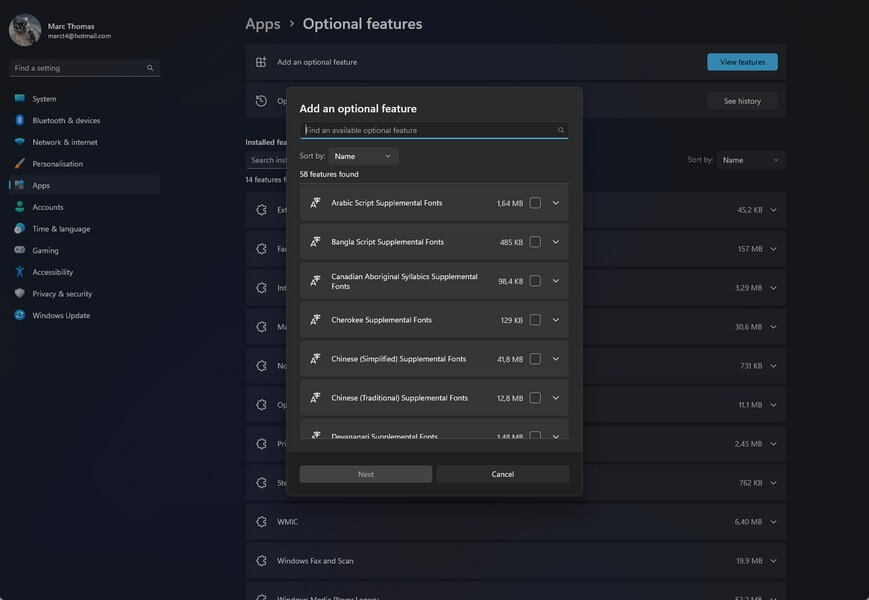
Task: Check the Cherokee Supplemental Fonts checkbox
Action: 535,320
